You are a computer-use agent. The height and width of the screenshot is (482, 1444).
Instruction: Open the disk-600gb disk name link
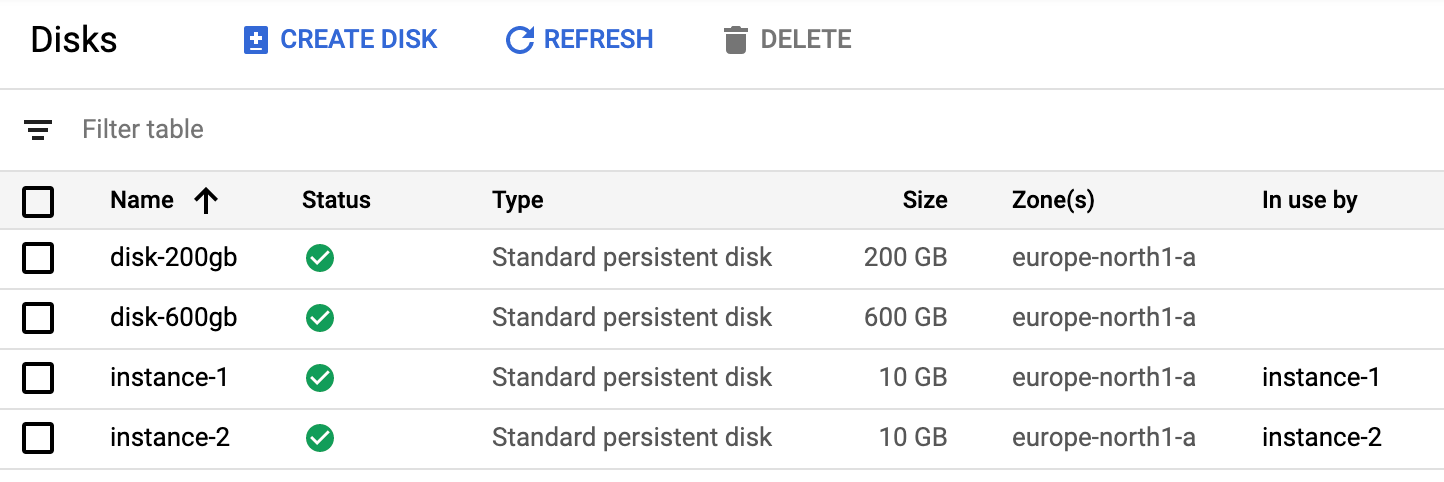click(173, 318)
